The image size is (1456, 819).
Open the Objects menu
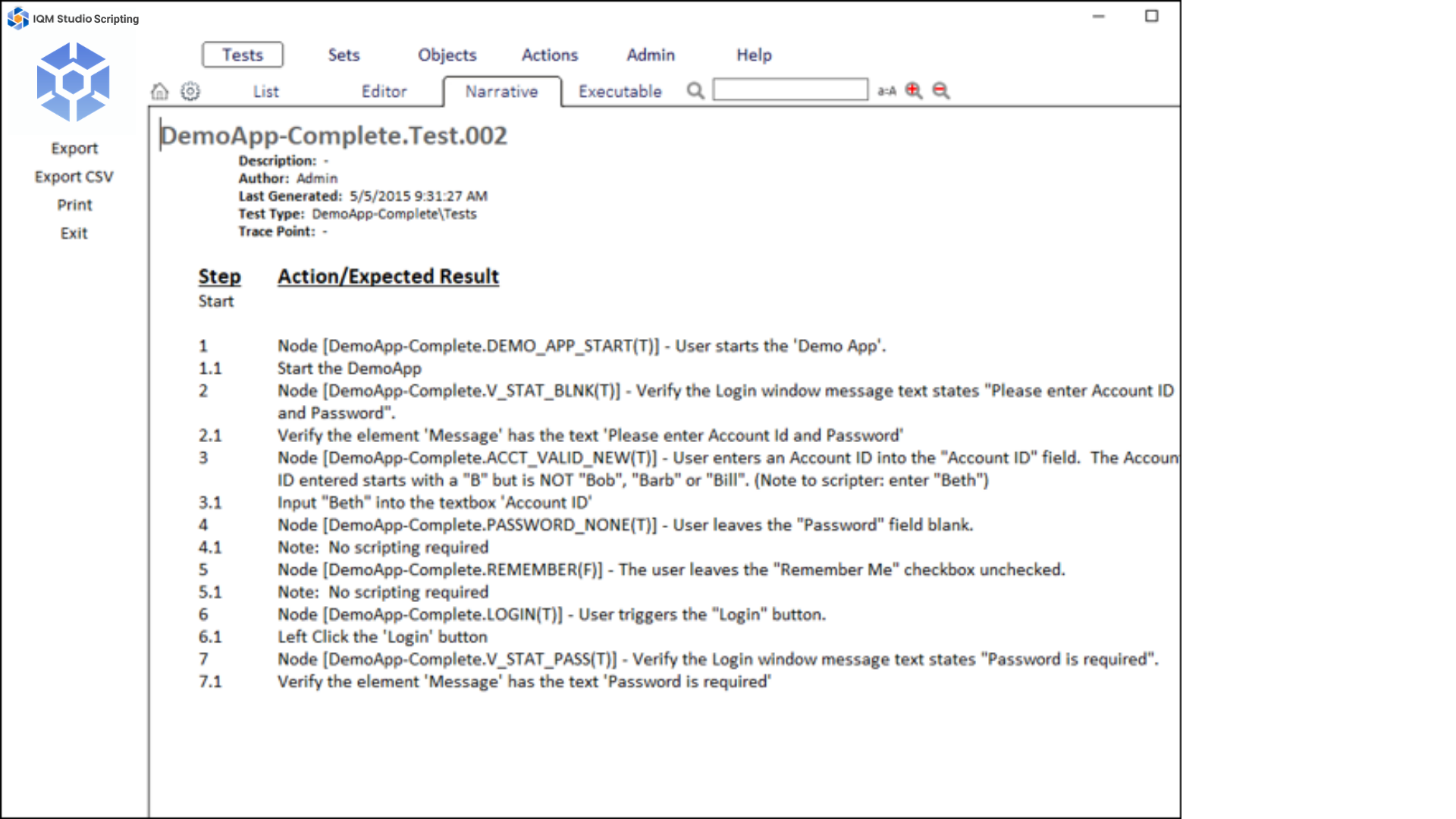pyautogui.click(x=447, y=55)
